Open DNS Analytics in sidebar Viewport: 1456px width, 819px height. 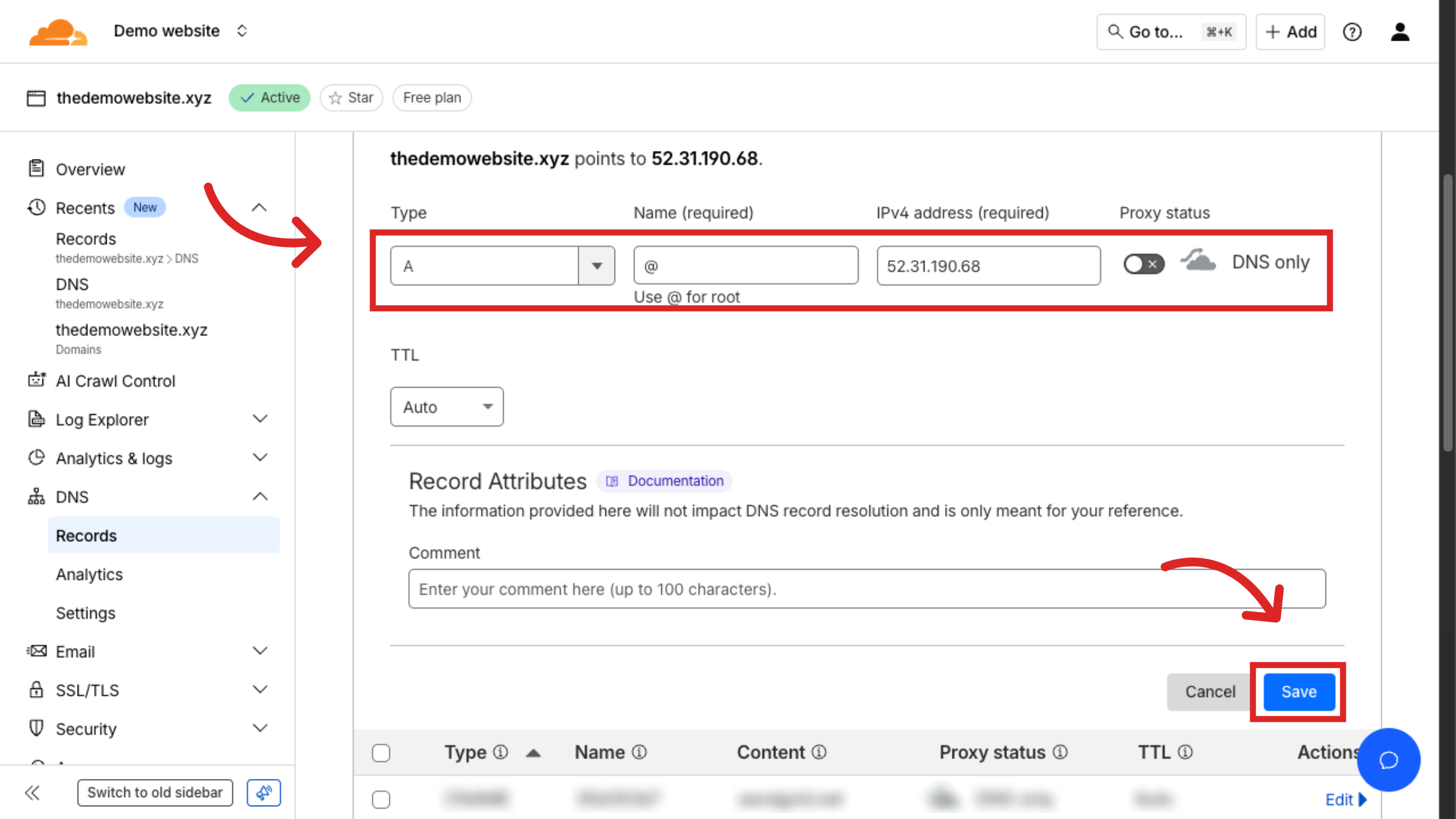89,575
